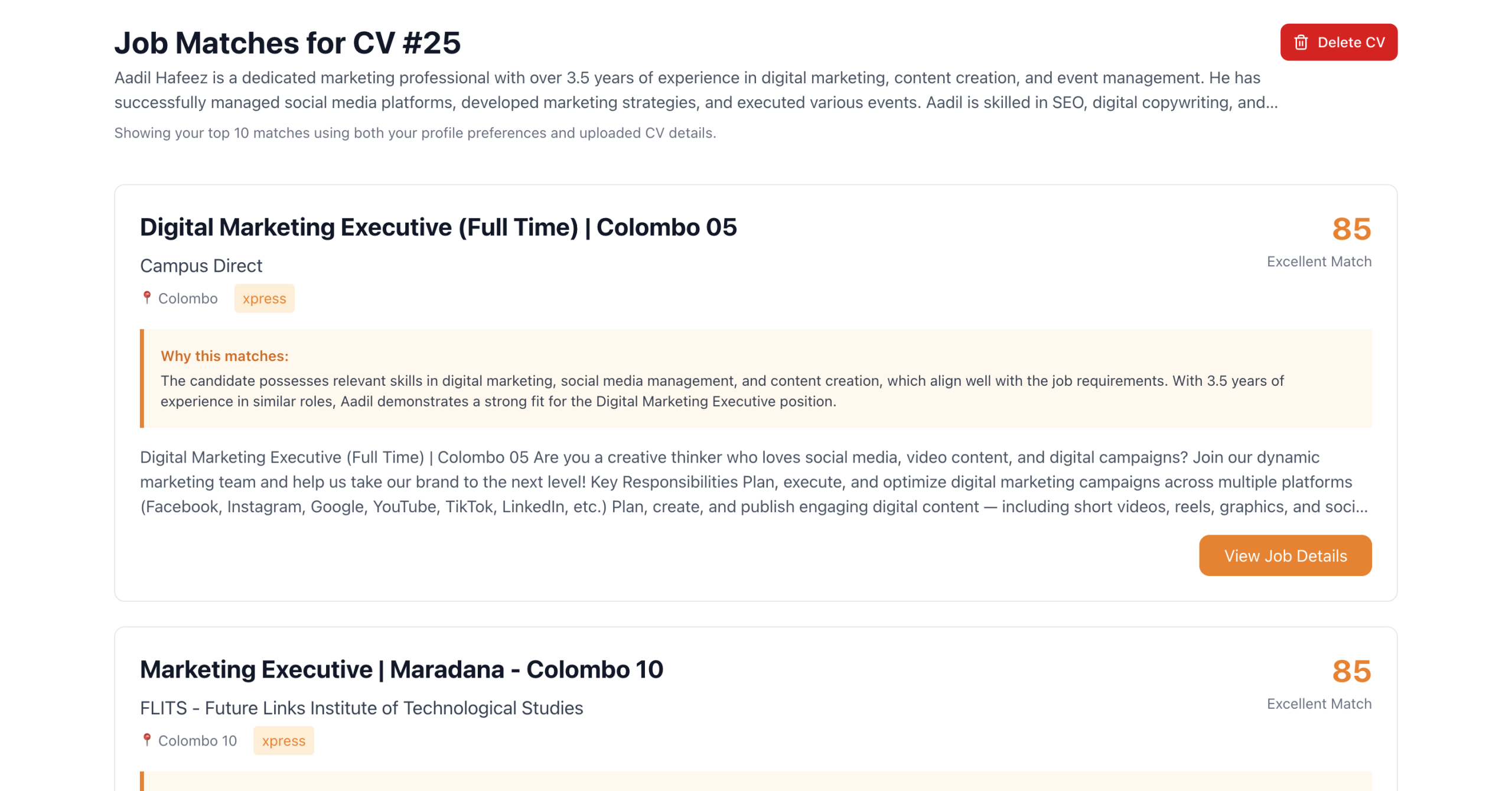Viewport: 1512px width, 791px height.
Task: Click the Job Matches for CV #25 heading
Action: click(287, 43)
